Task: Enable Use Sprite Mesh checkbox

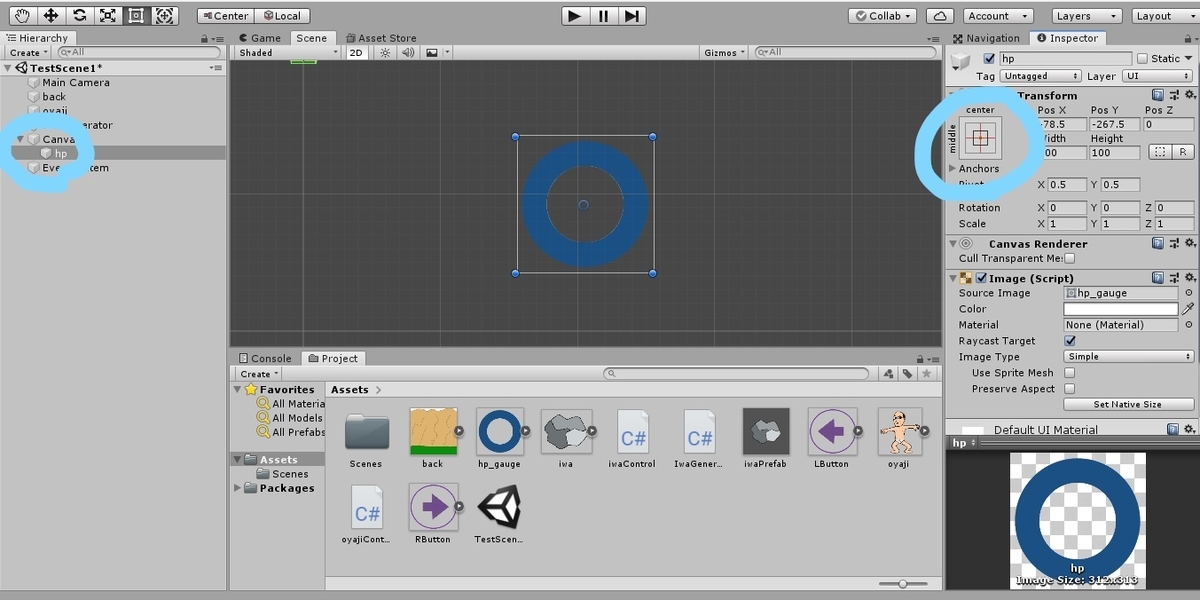Action: 1070,373
